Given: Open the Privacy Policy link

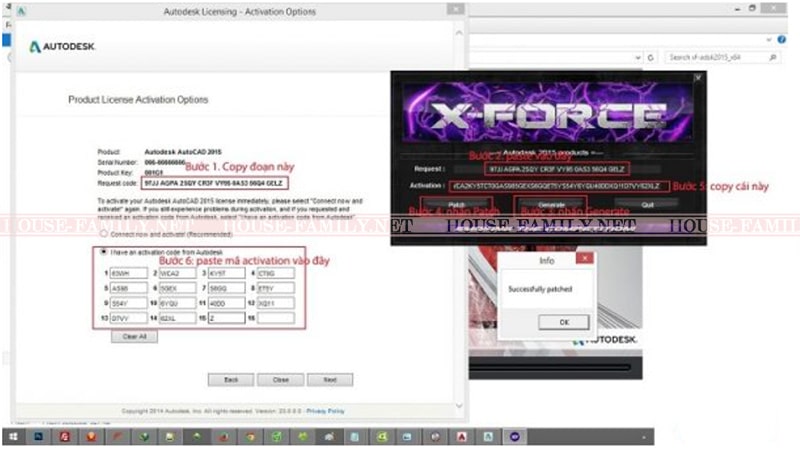Looking at the screenshot, I should pos(326,411).
